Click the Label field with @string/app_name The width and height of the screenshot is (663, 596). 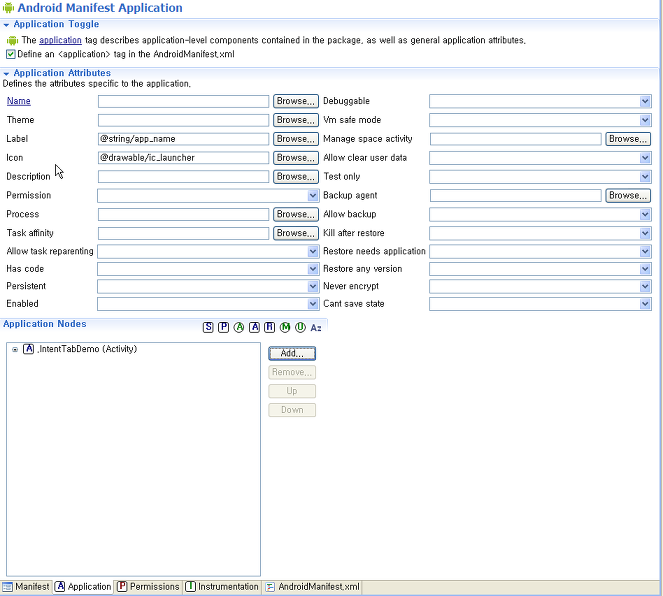click(x=183, y=139)
